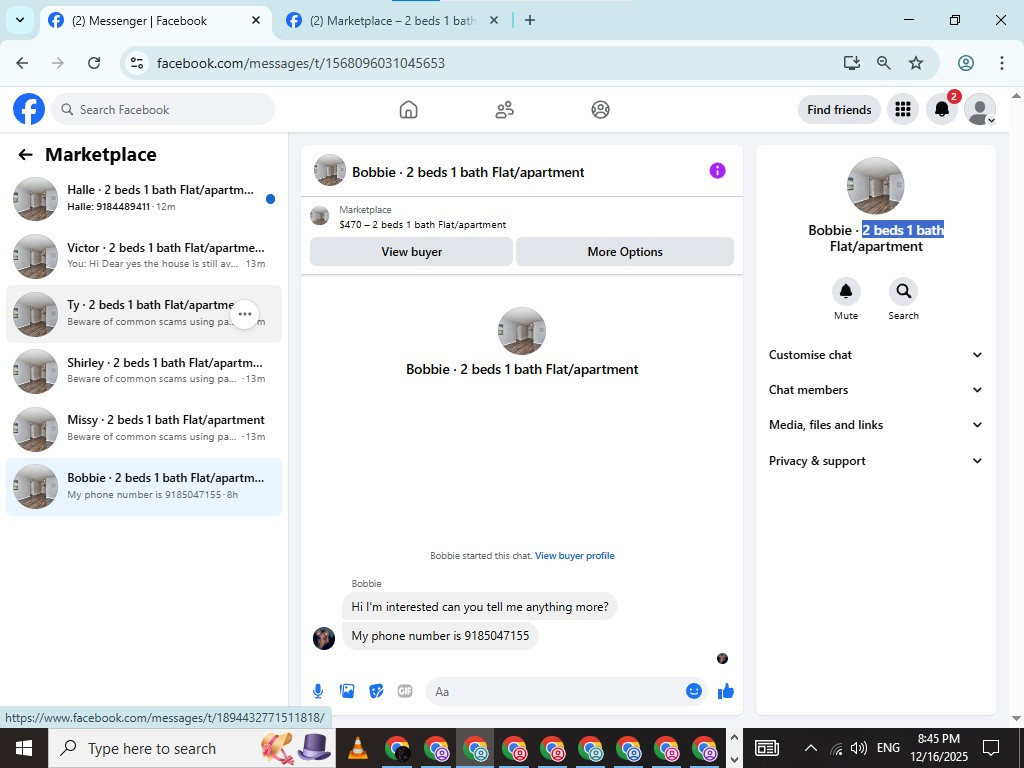This screenshot has width=1024, height=768.
Task: Click Bobbie's sender avatar beside phone message
Action: tap(324, 638)
